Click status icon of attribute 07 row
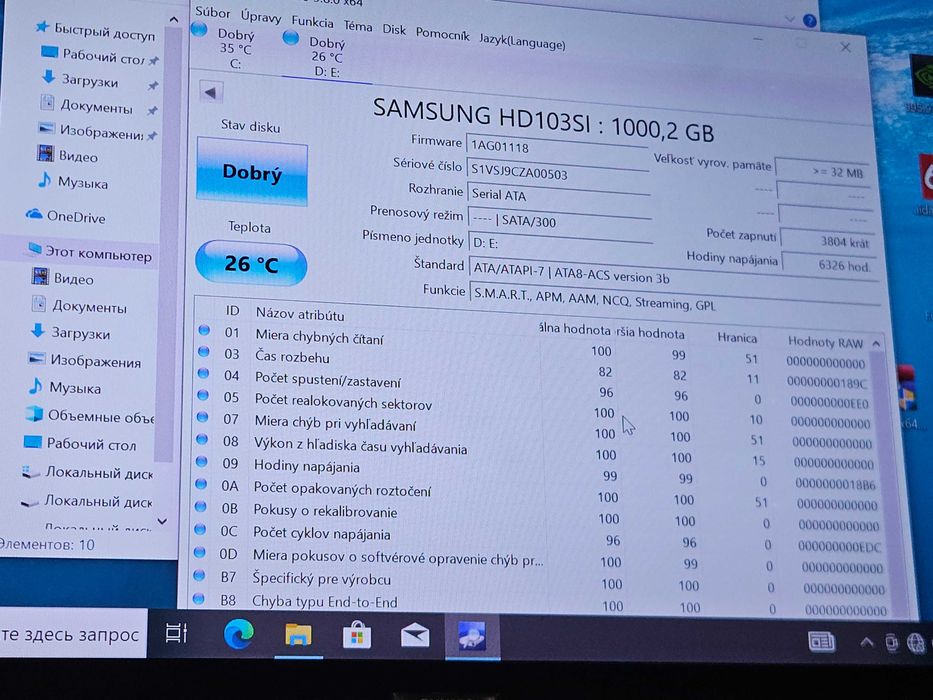Image resolution: width=933 pixels, height=700 pixels. [202, 417]
